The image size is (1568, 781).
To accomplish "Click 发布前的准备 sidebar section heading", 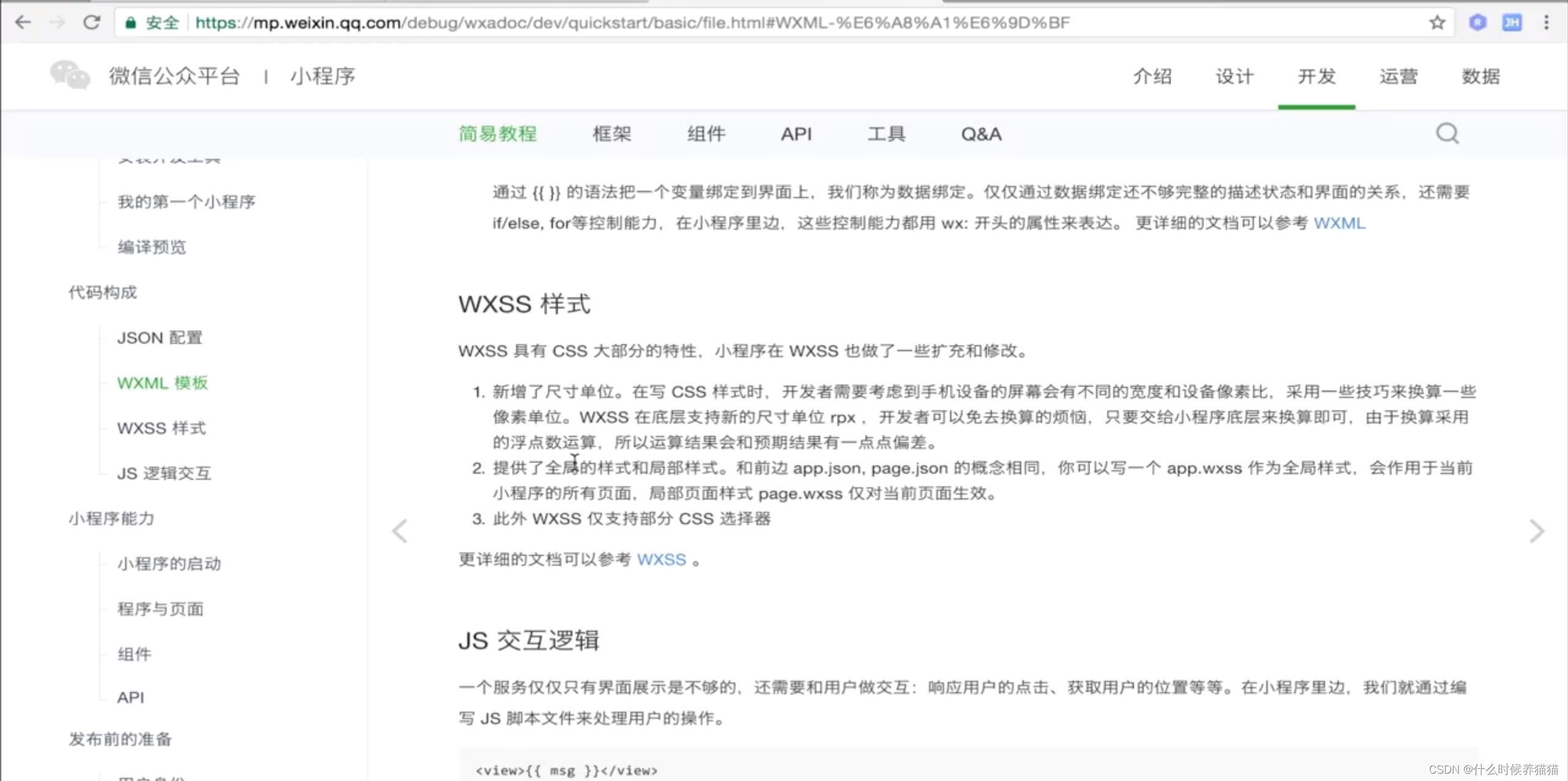I will [119, 739].
